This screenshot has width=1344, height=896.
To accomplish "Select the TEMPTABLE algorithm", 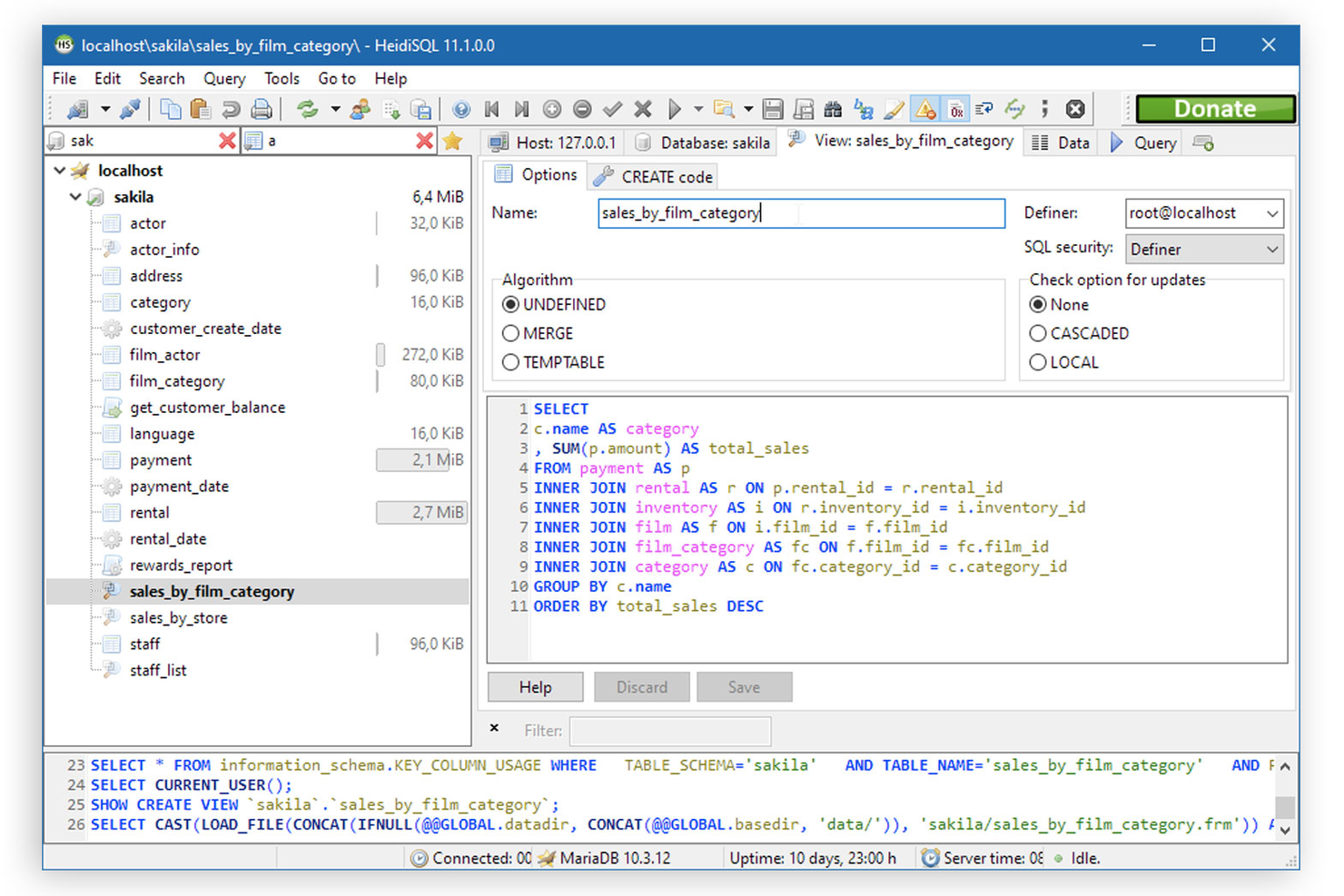I will pyautogui.click(x=510, y=362).
